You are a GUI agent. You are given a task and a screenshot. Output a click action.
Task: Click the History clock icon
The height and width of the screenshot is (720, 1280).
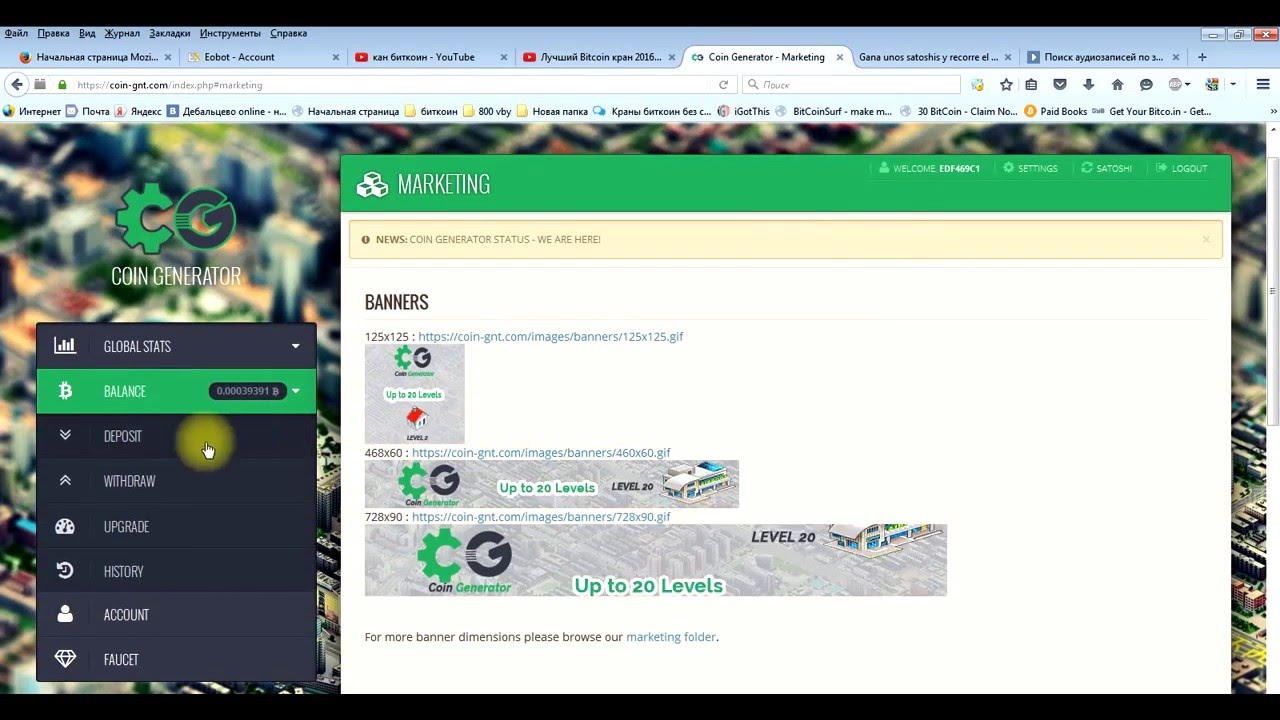(x=65, y=570)
